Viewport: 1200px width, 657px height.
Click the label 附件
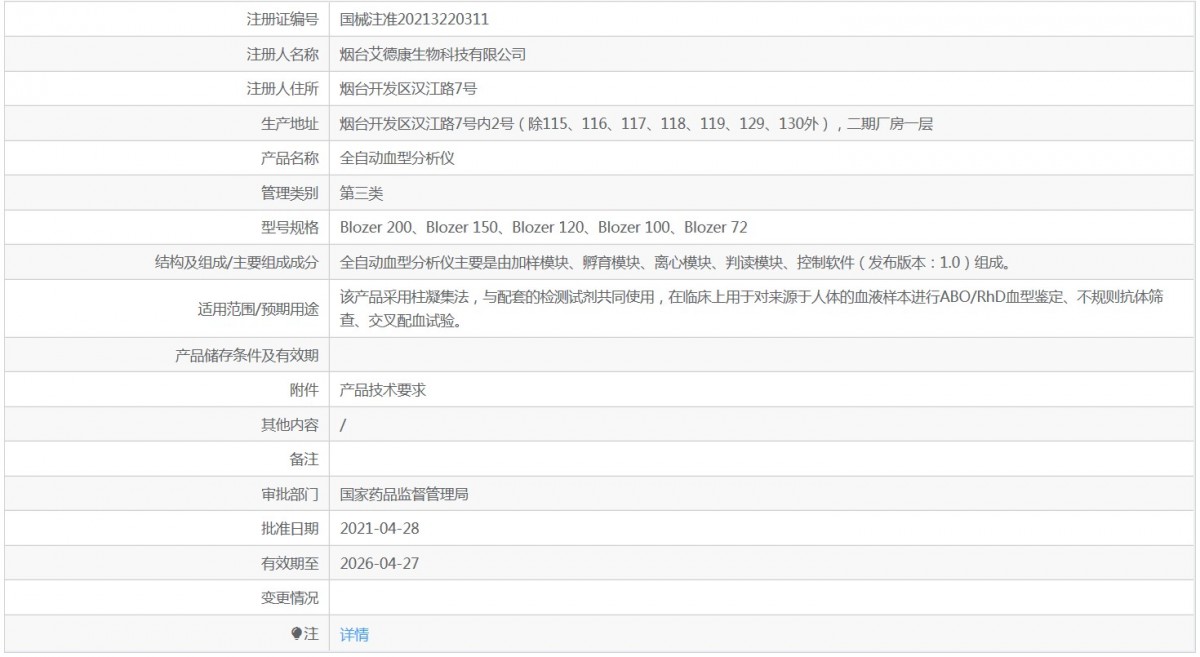(304, 390)
